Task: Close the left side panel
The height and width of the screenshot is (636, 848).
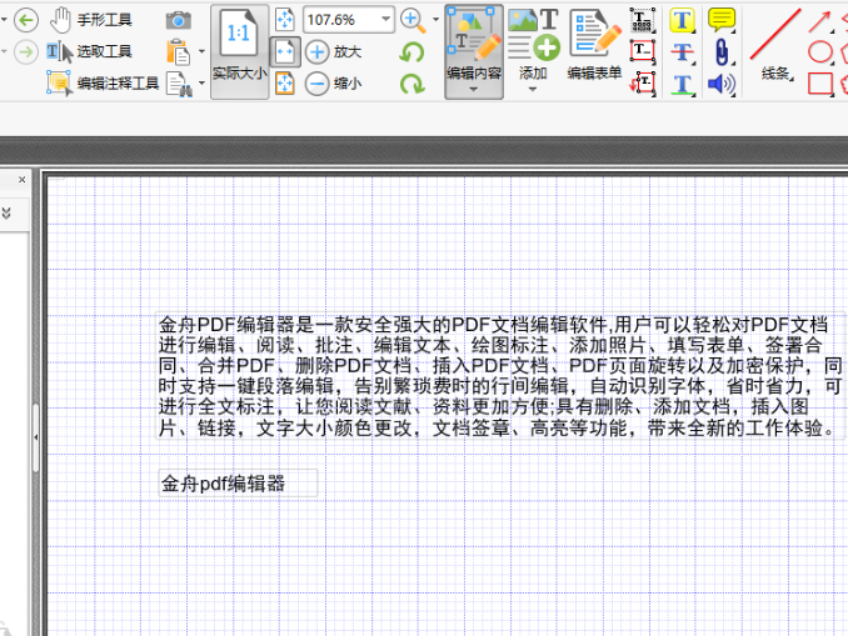Action: pos(22,179)
